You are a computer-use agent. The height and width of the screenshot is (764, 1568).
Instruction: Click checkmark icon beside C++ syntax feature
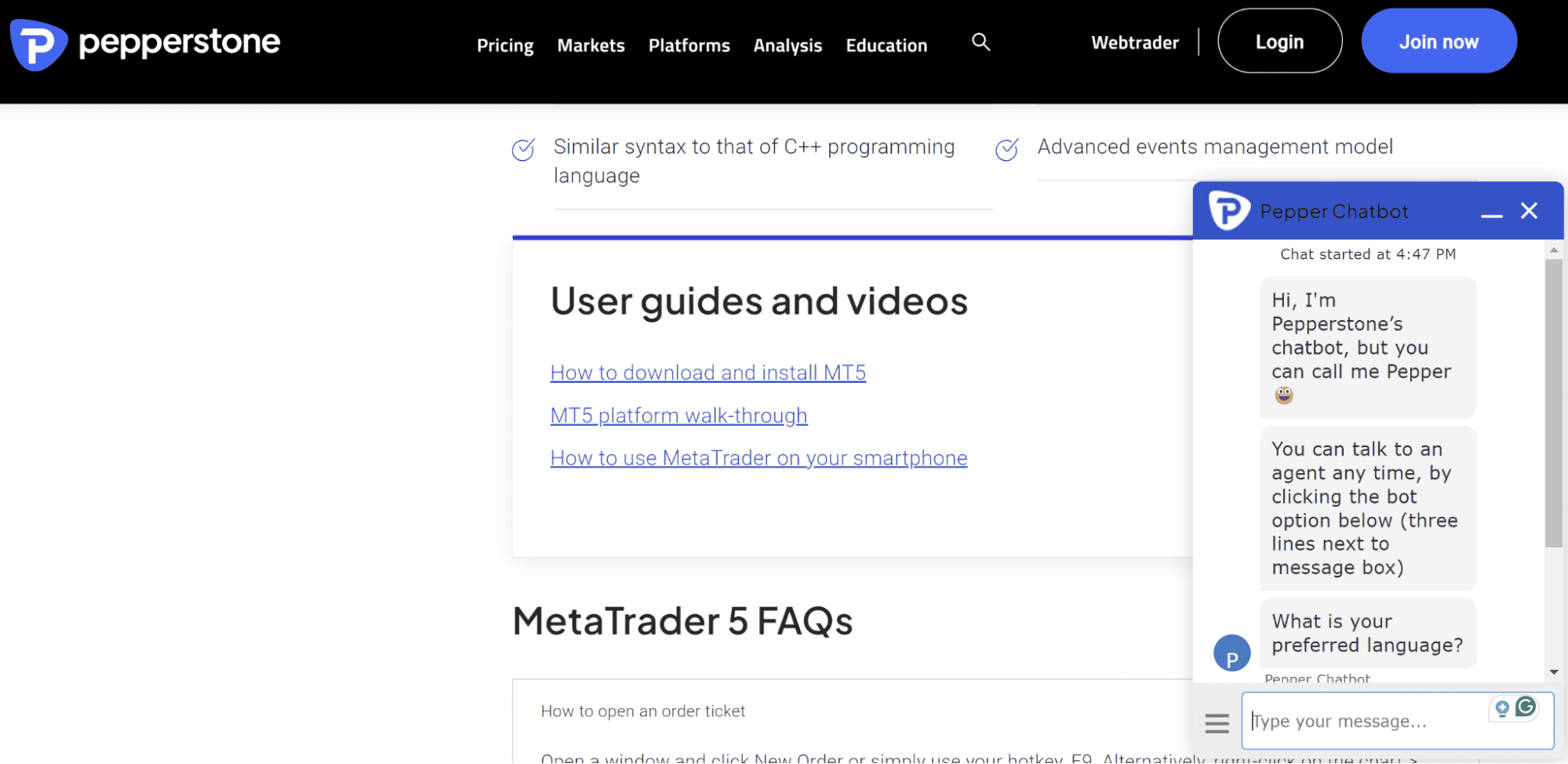(x=523, y=149)
